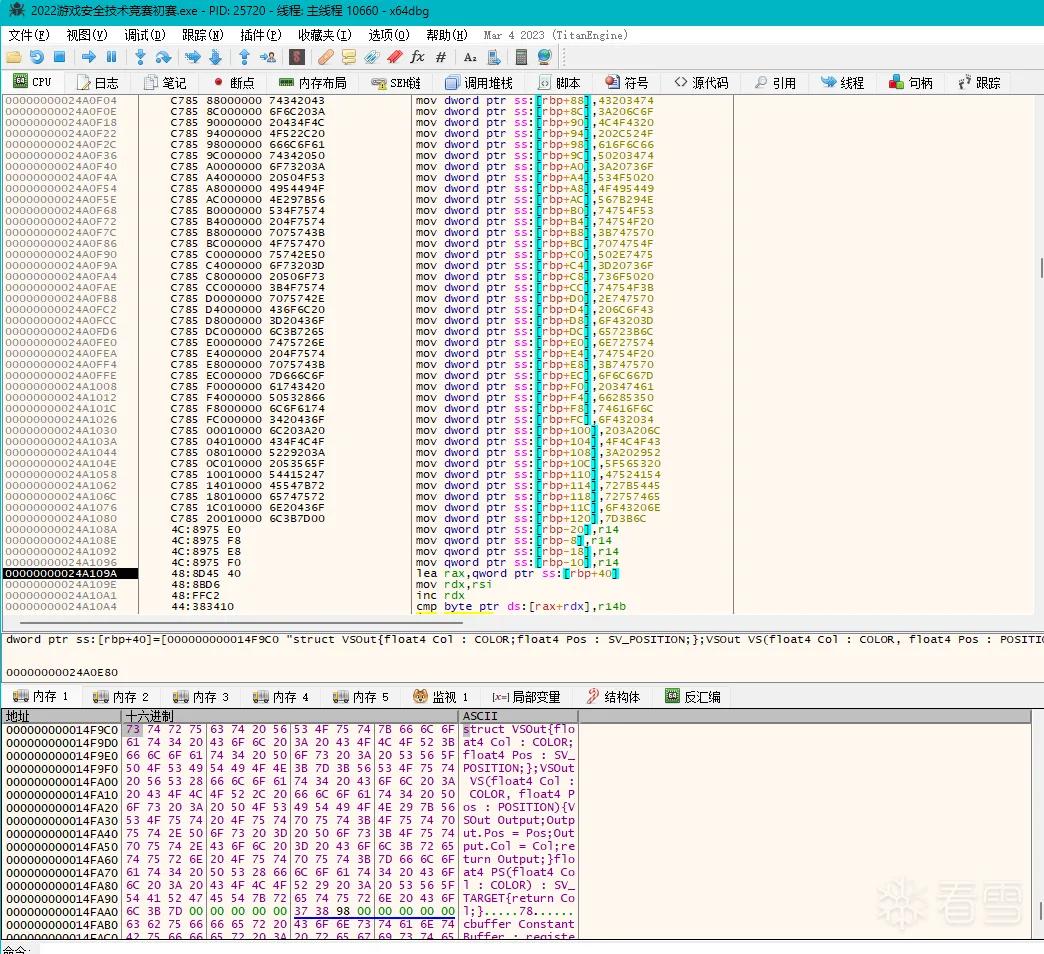Viewport: 1044px width, 954px height.
Task: Click the run arrow icon
Action: pos(89,57)
